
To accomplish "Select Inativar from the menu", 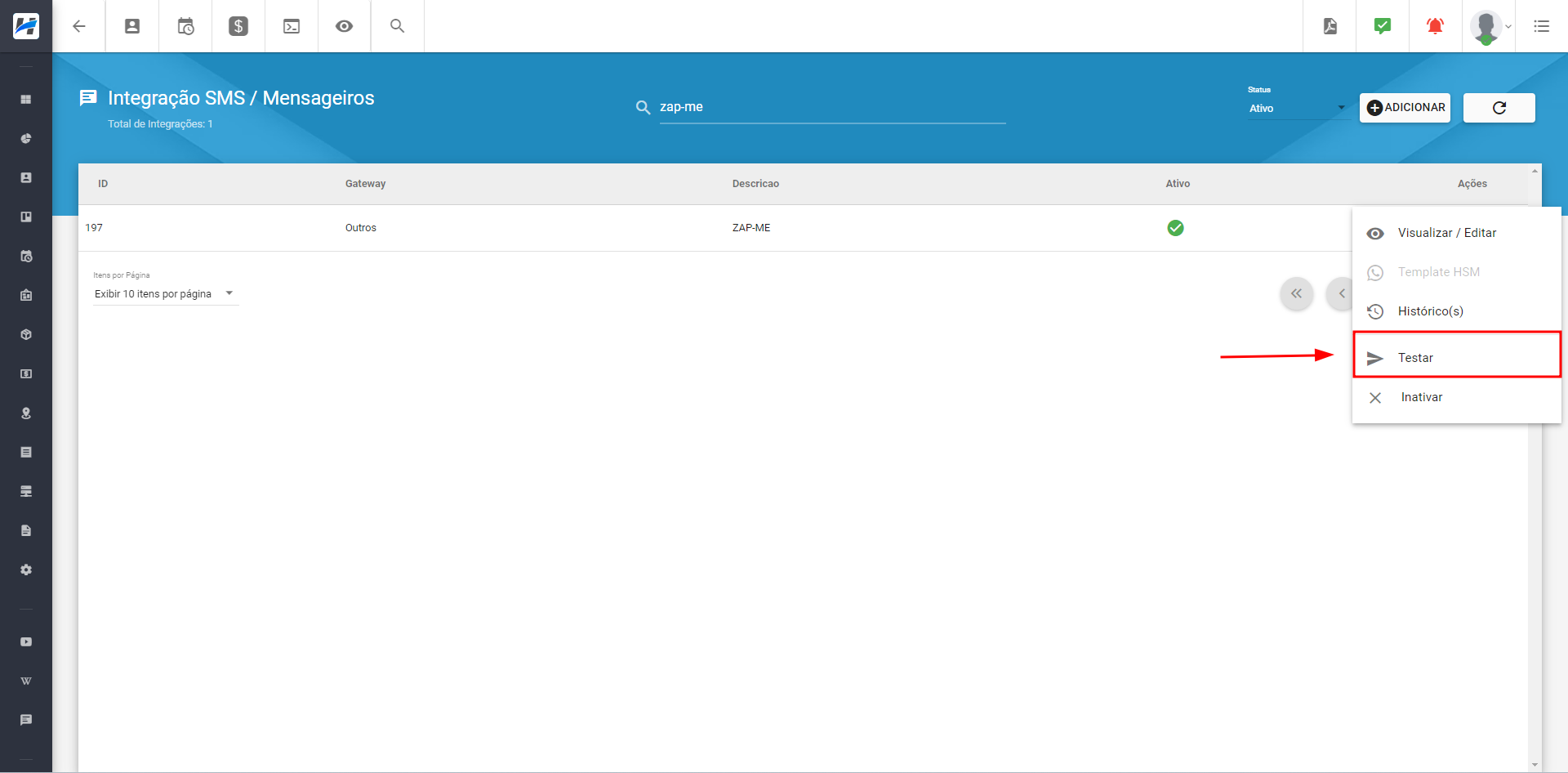I will click(1457, 397).
